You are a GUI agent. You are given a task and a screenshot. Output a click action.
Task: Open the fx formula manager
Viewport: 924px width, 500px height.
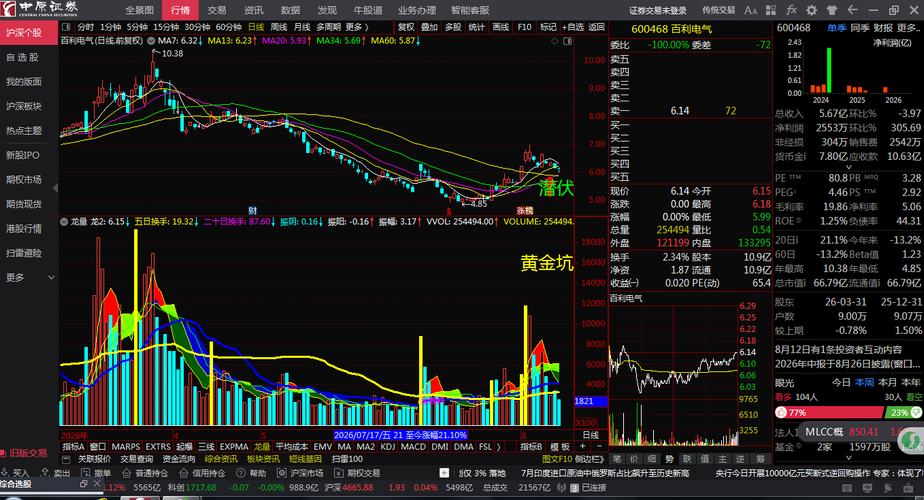(x=791, y=10)
